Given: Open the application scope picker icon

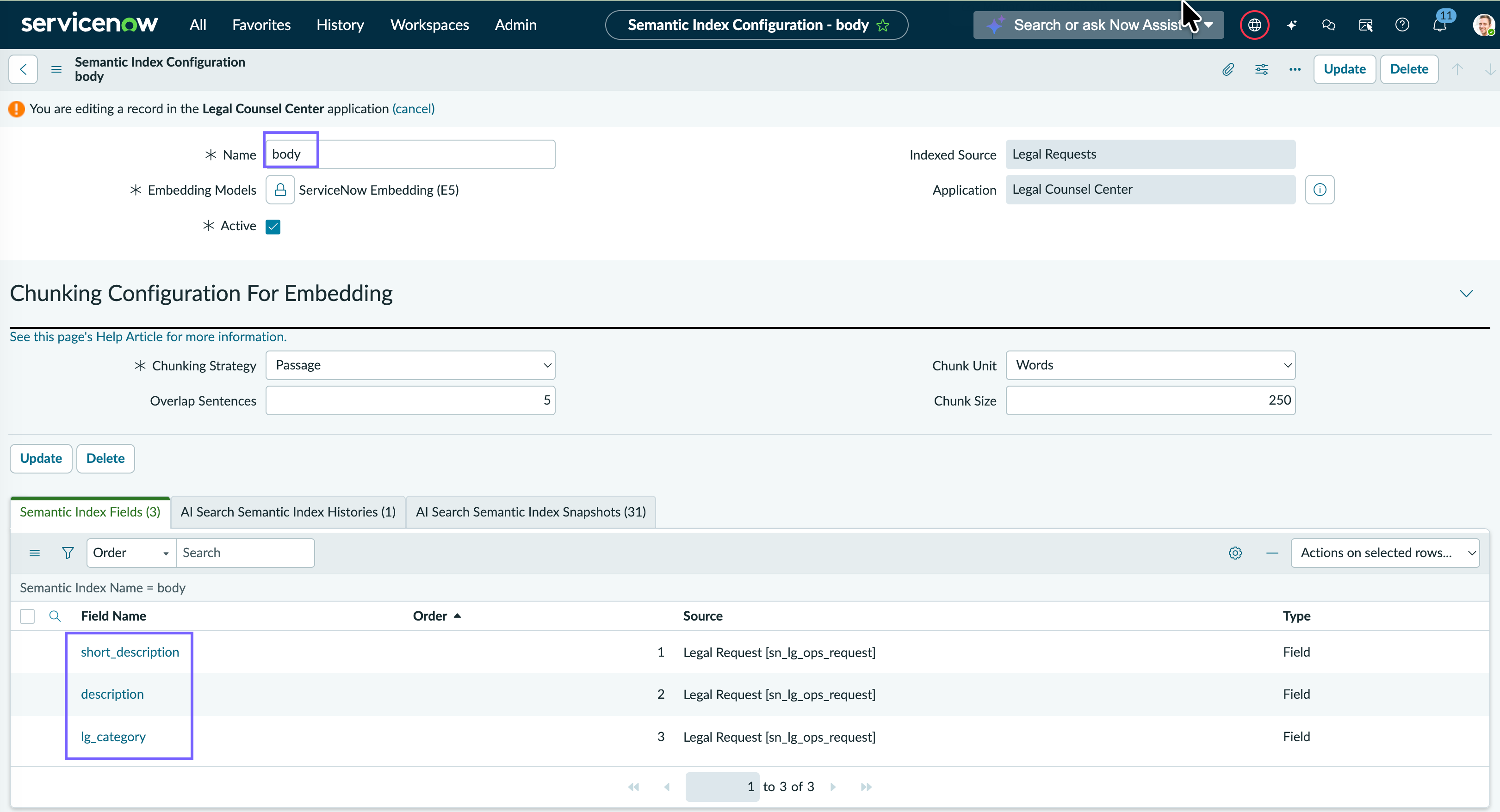Looking at the screenshot, I should [1365, 25].
